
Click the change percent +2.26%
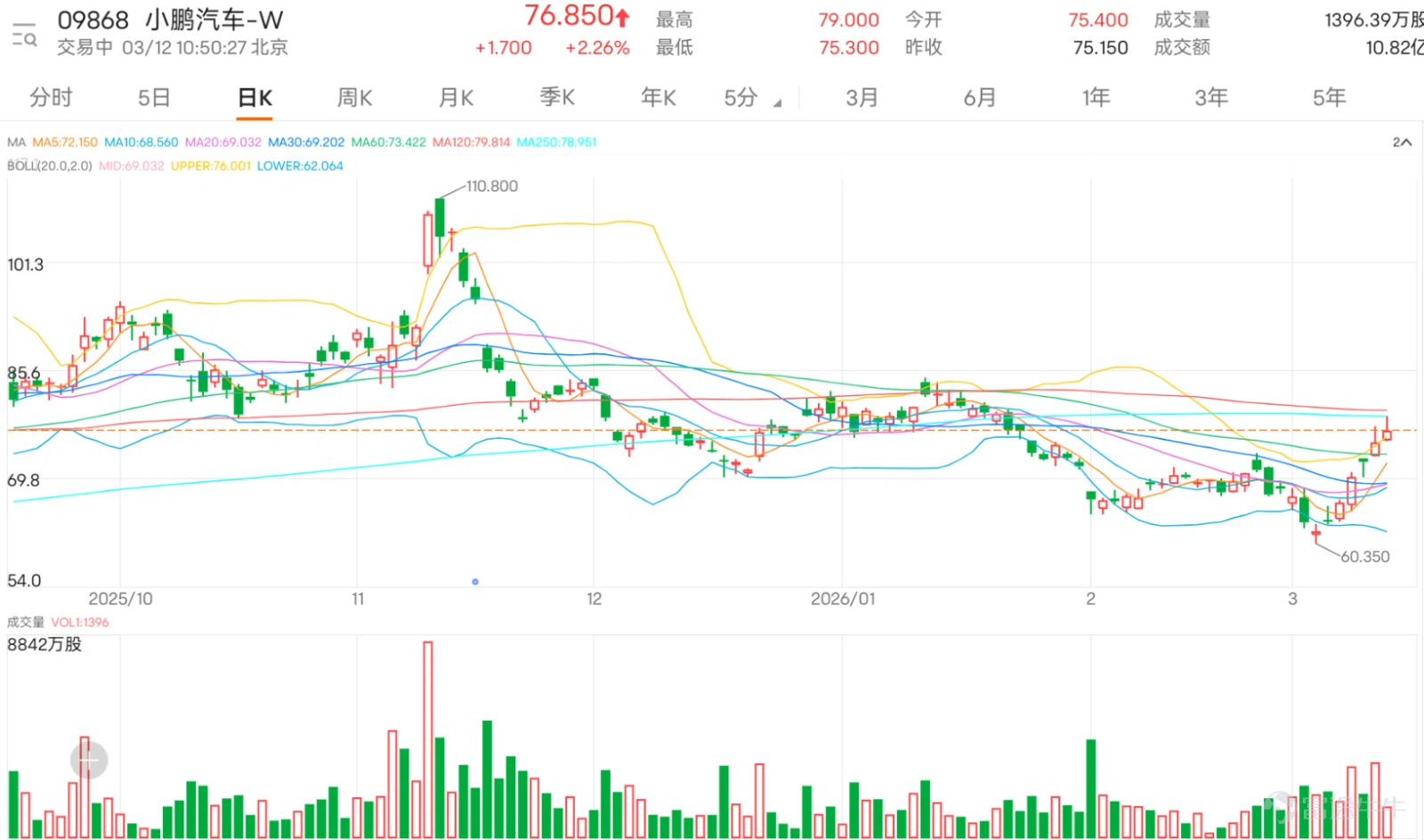[x=597, y=48]
